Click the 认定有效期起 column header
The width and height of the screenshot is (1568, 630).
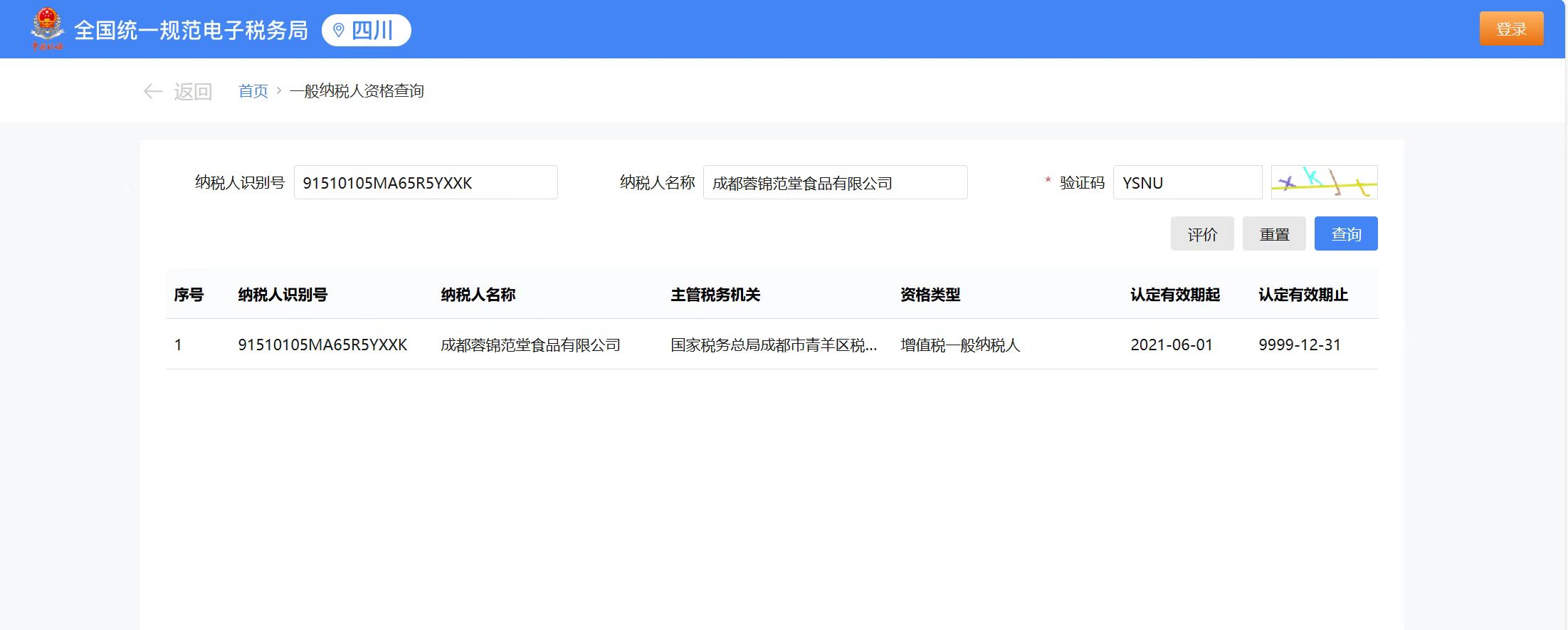pos(1174,295)
